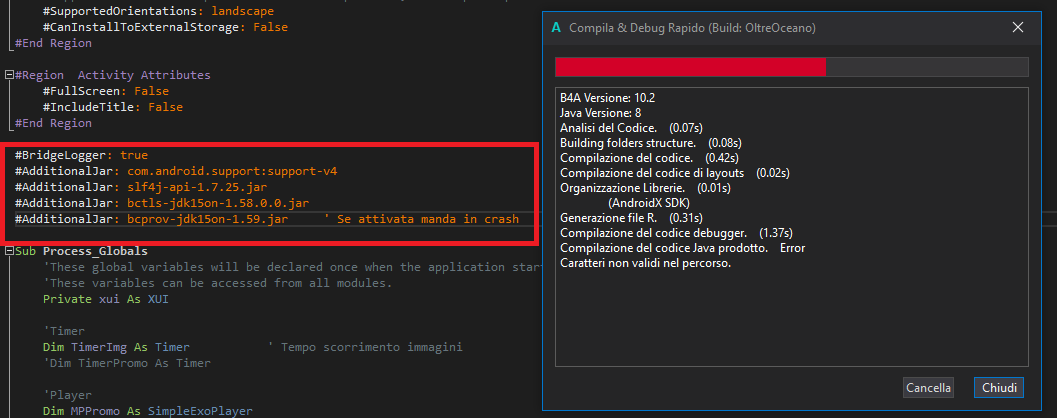Image resolution: width=1057 pixels, height=418 pixels.
Task: Click the B4A logo icon in dialog title
Action: tap(556, 27)
